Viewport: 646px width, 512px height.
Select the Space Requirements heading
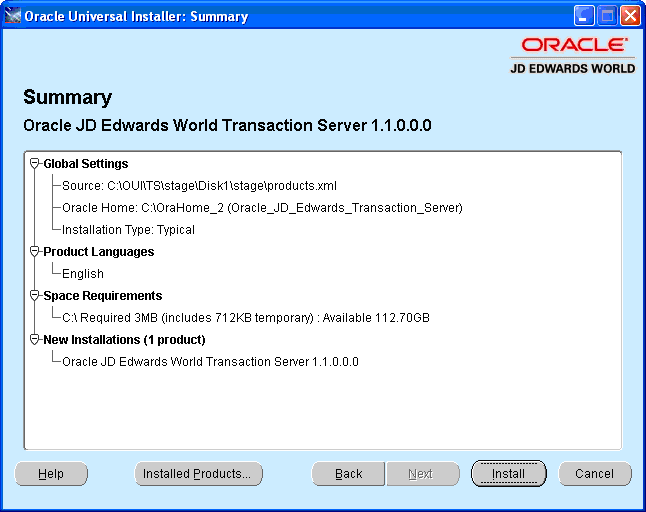[x=103, y=296]
